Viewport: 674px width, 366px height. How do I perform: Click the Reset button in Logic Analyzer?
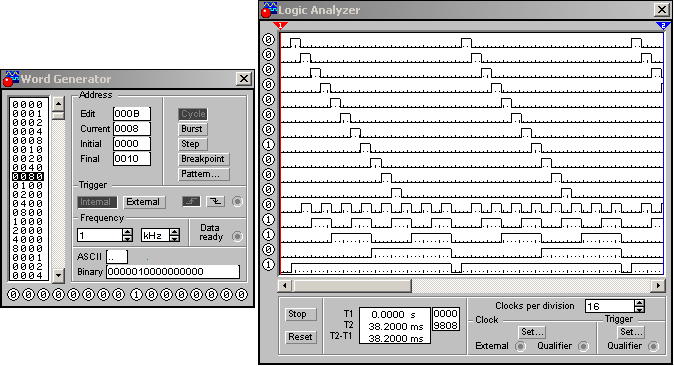[300, 337]
